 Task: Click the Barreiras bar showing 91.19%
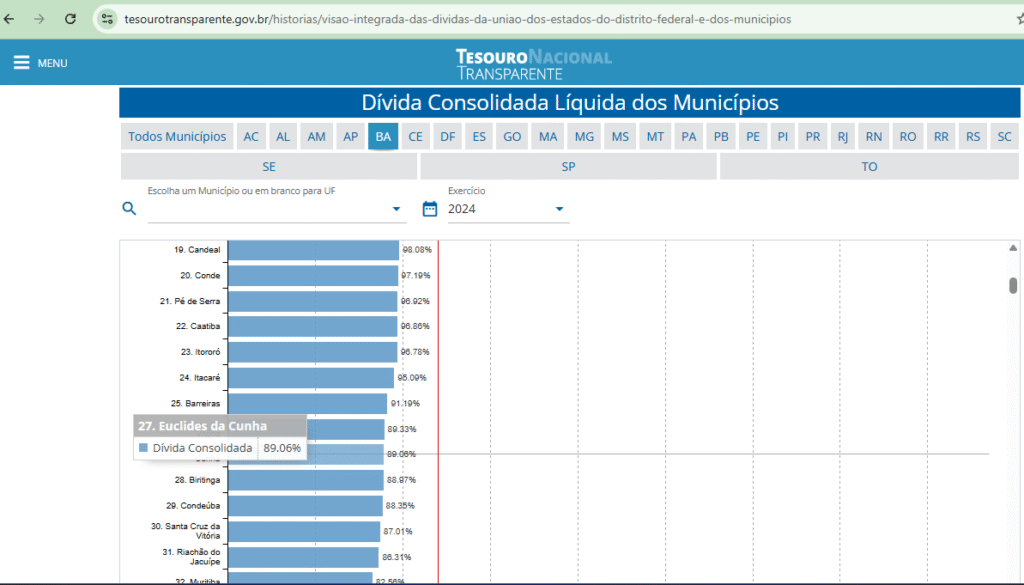307,403
